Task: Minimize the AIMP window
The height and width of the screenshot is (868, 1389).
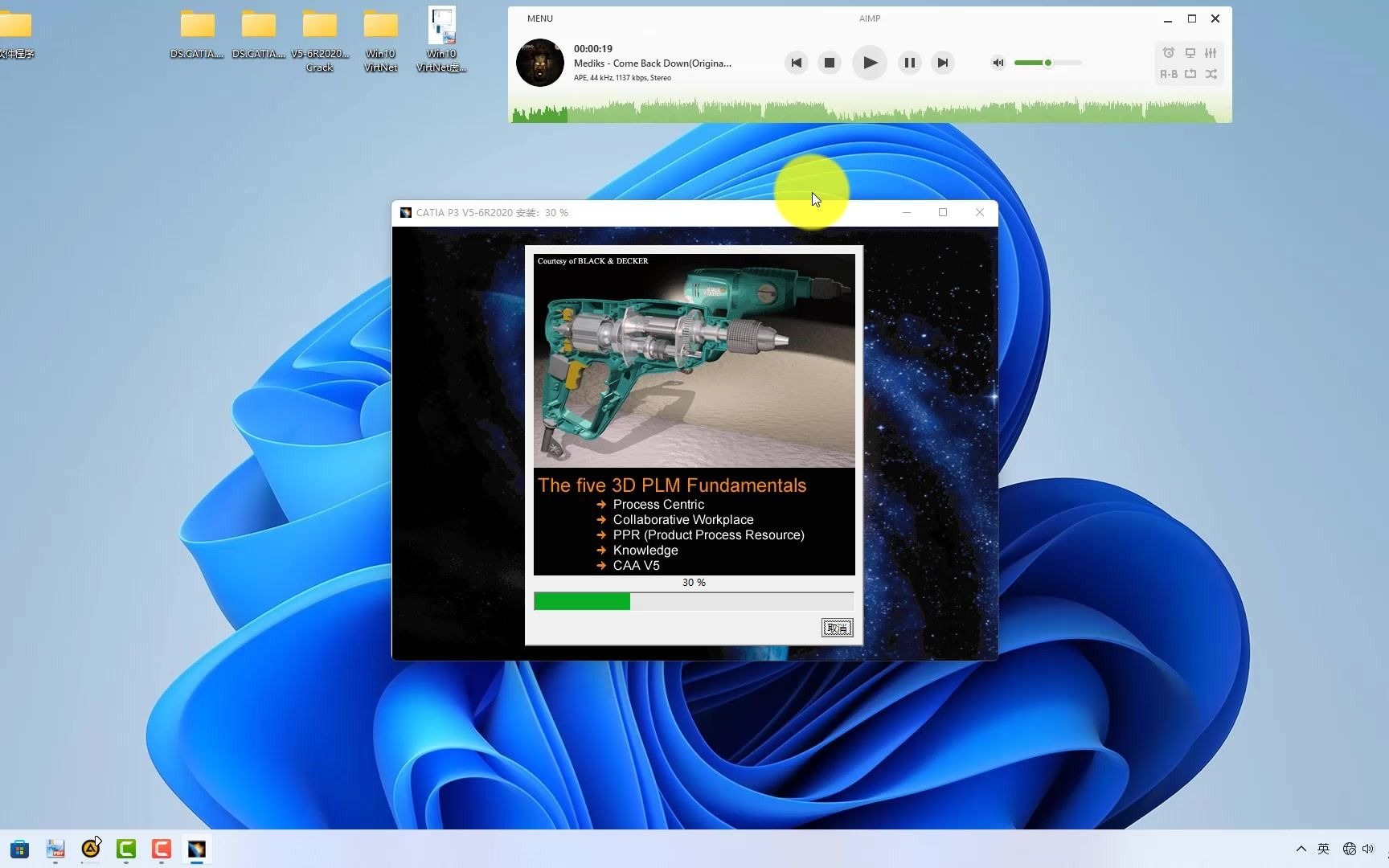Action: pos(1168,18)
